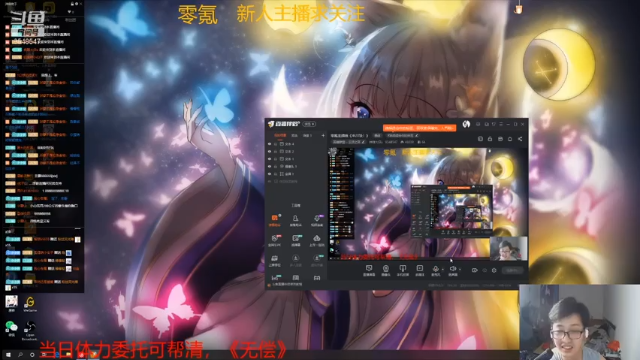This screenshot has width=640, height=360.
Task: Open the share icon at top right of info bar
Action: pos(520,139)
